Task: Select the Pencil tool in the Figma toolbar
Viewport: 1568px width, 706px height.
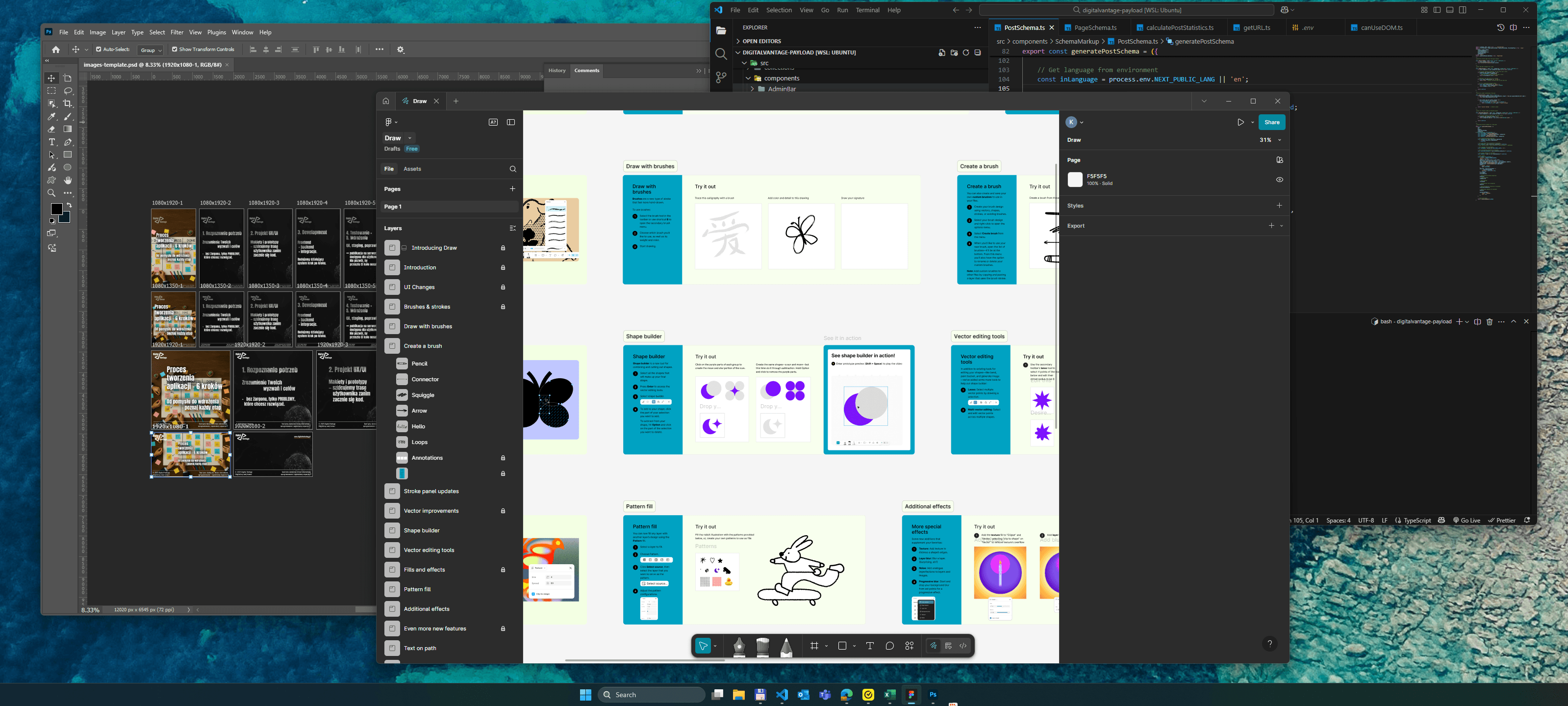Action: pos(787,647)
